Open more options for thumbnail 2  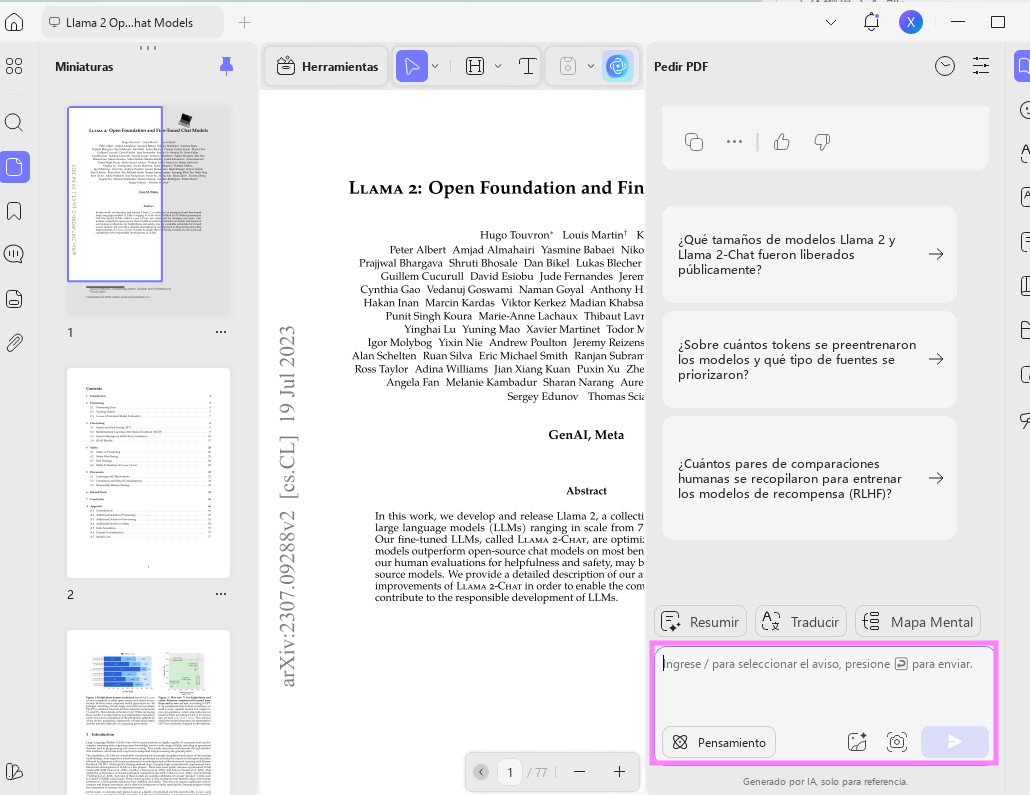click(x=221, y=594)
